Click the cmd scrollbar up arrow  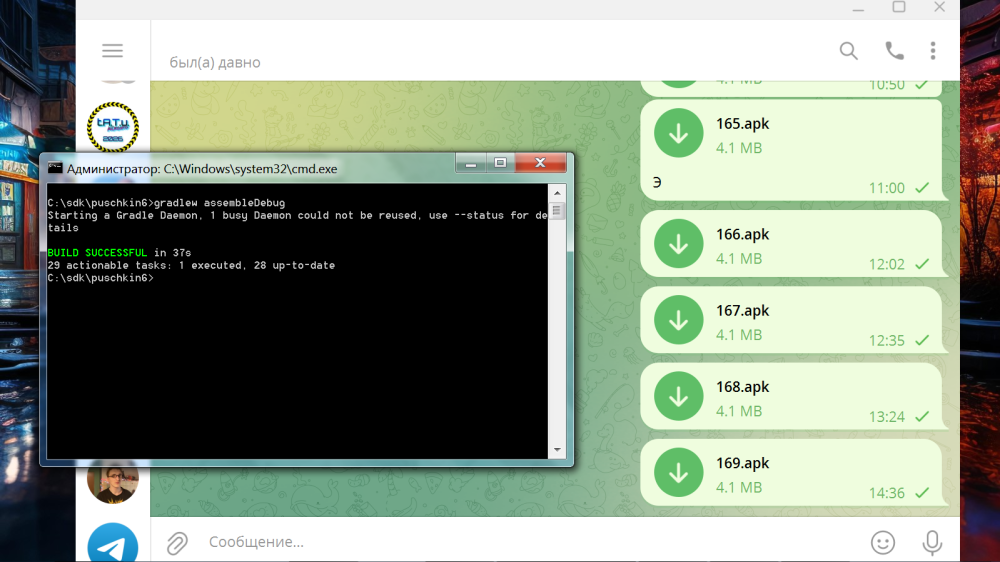coord(557,193)
